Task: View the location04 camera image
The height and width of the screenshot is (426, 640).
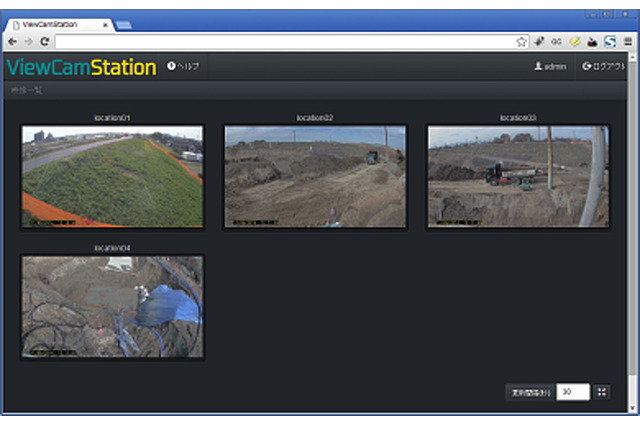Action: [112, 306]
